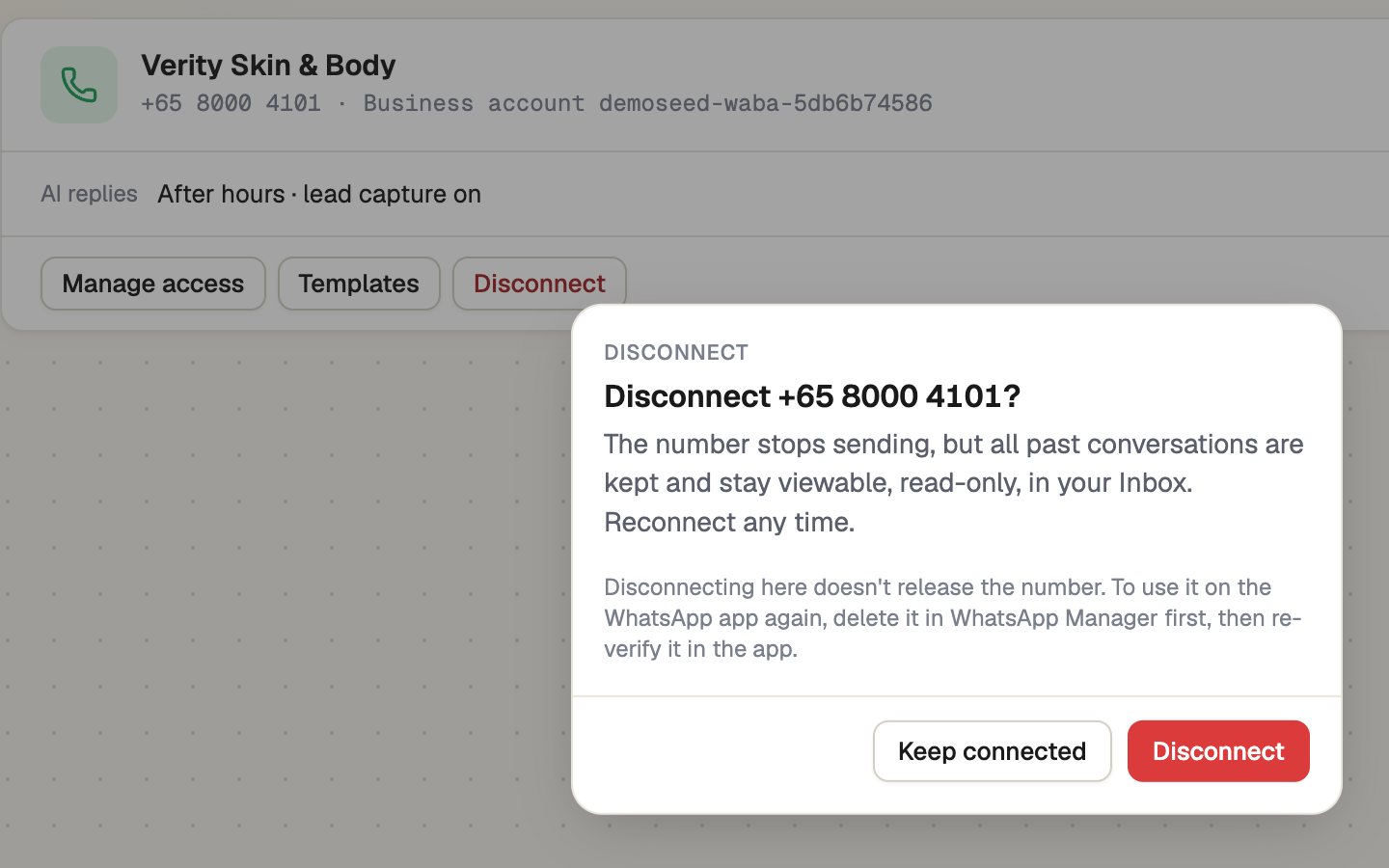Click the business account ID text
Screen dimensions: 1389x868
click(766, 103)
